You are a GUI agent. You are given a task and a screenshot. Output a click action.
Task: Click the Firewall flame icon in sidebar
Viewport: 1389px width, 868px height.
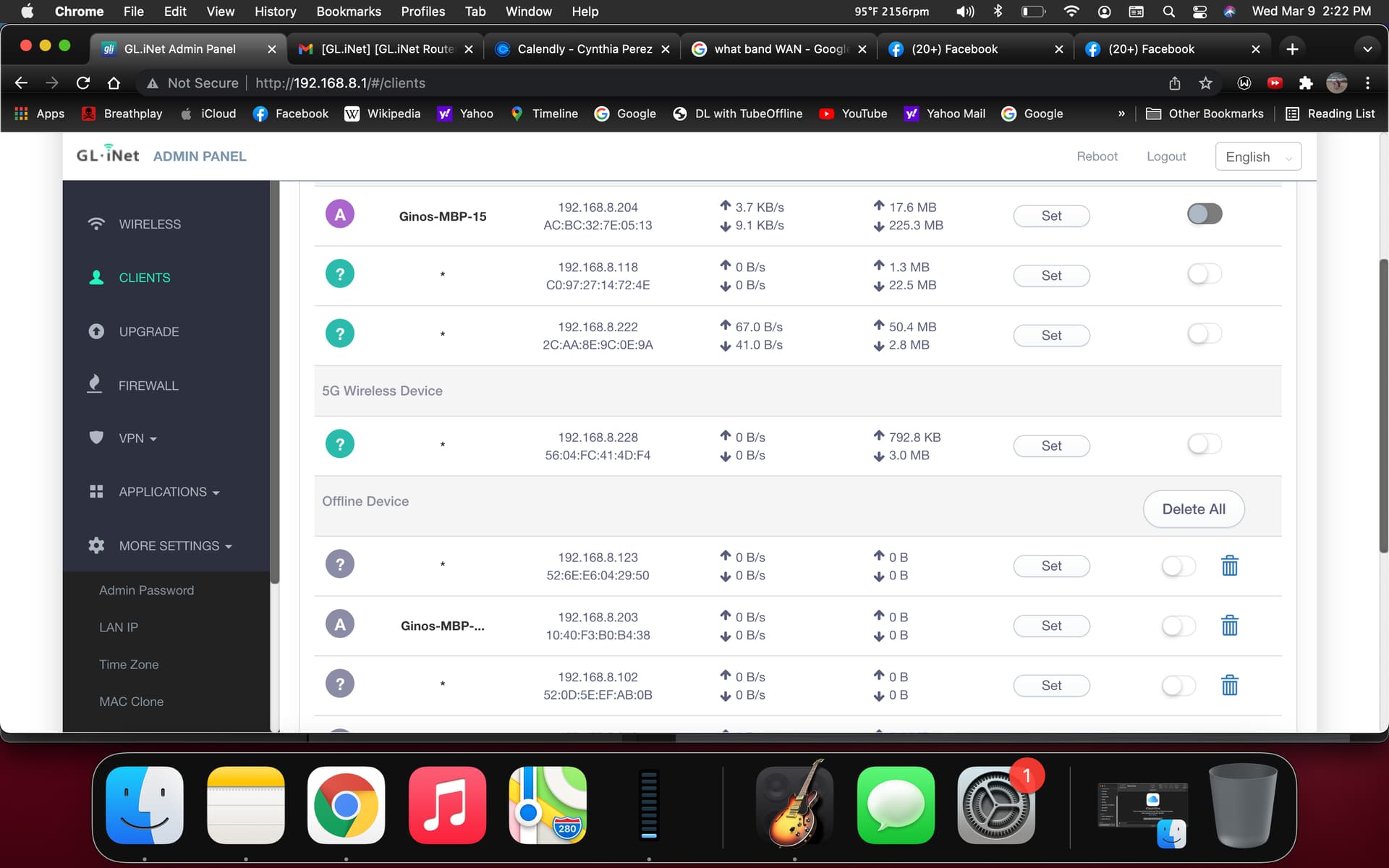click(x=95, y=384)
